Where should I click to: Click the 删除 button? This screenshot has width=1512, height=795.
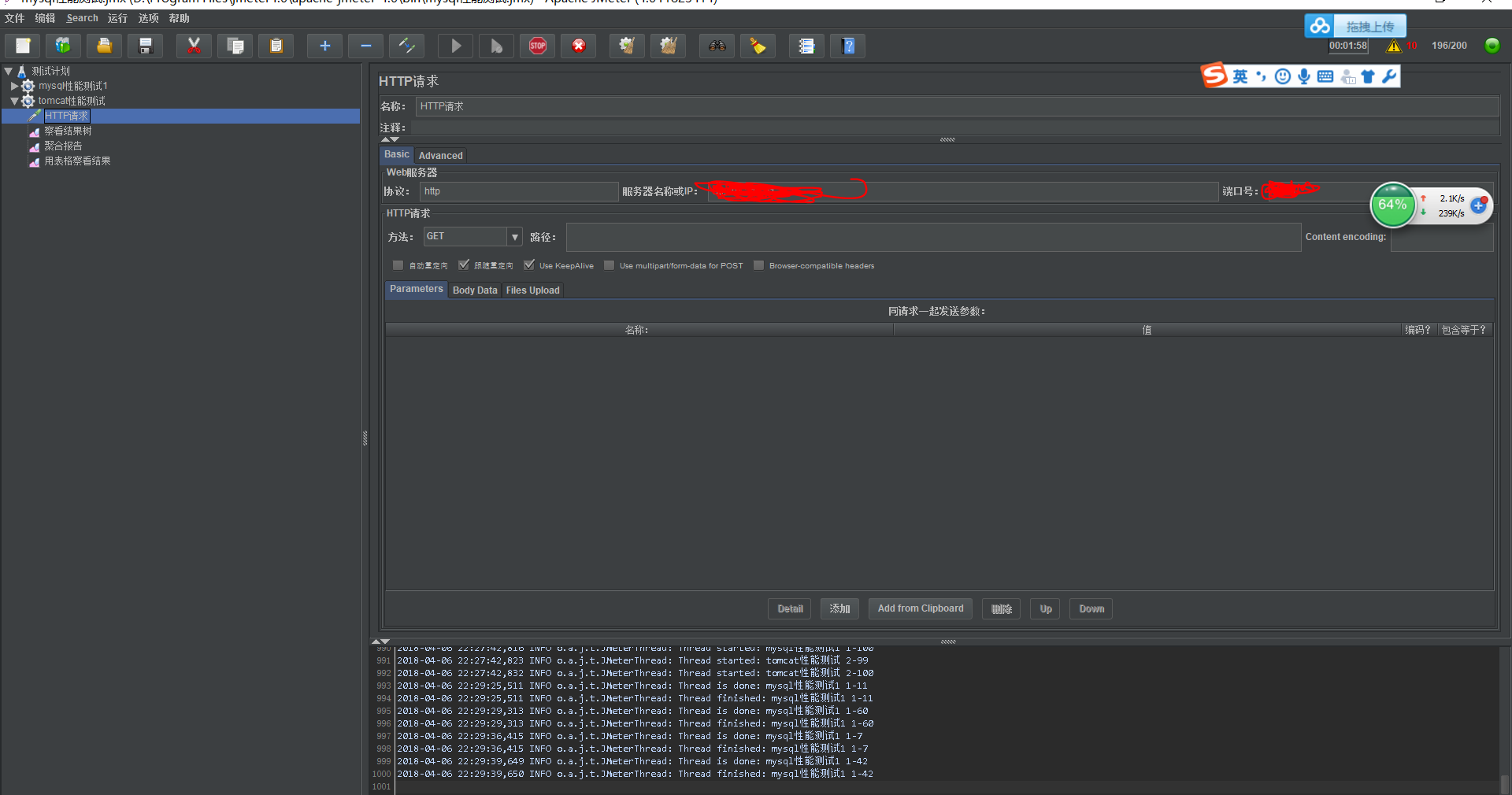point(1002,608)
